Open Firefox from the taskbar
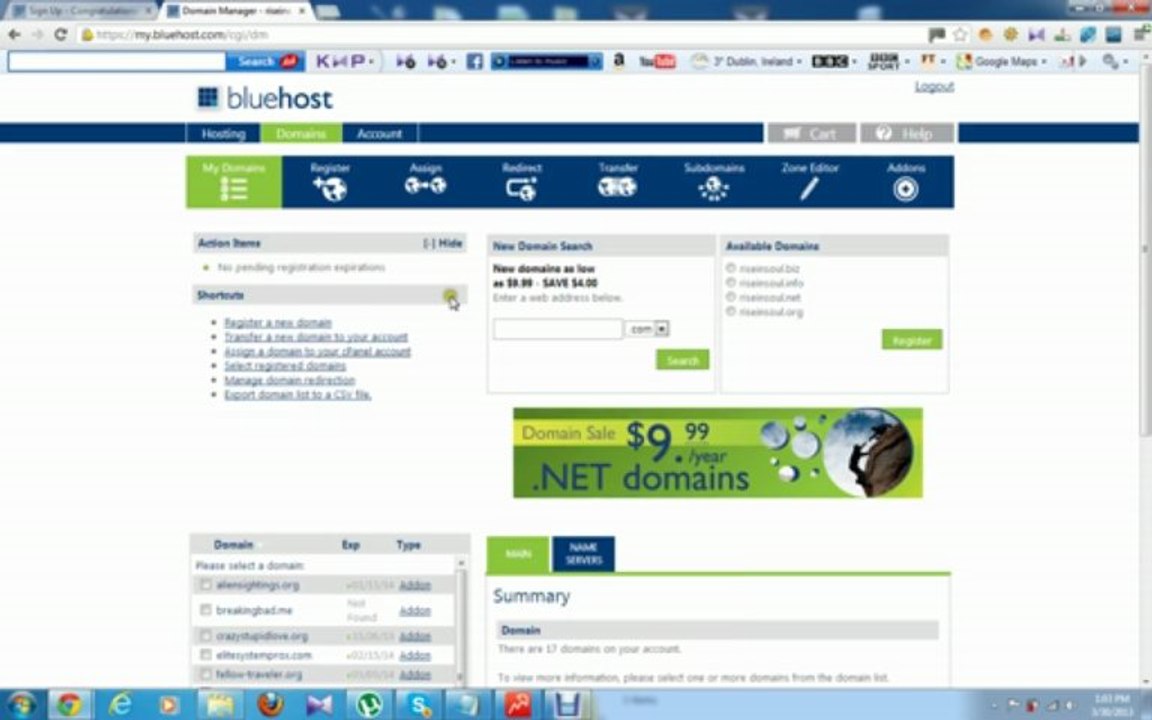Screen dimensions: 1152x720 coord(270,705)
